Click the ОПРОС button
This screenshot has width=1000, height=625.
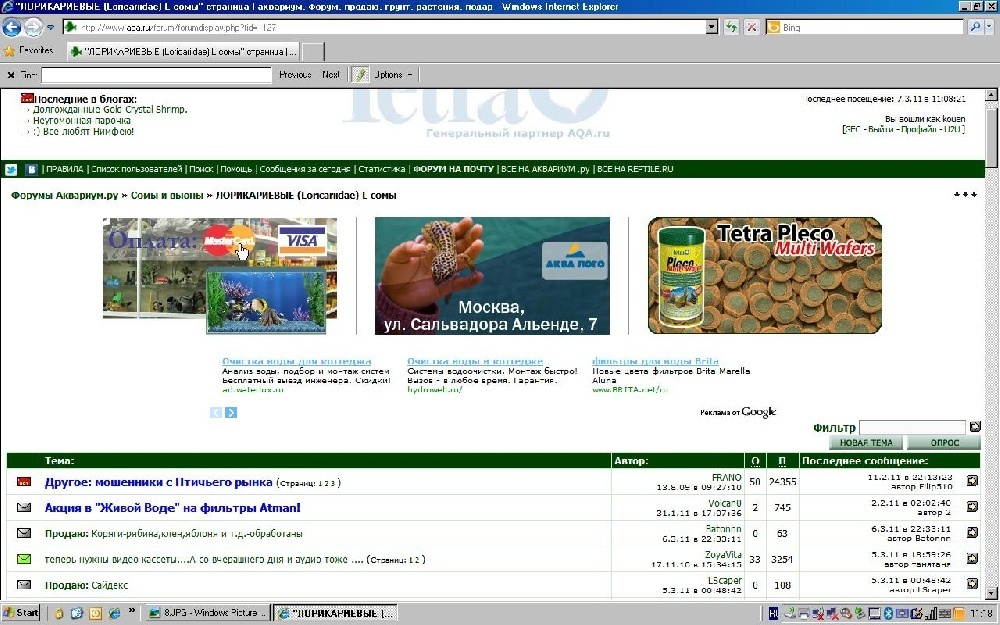tap(945, 443)
